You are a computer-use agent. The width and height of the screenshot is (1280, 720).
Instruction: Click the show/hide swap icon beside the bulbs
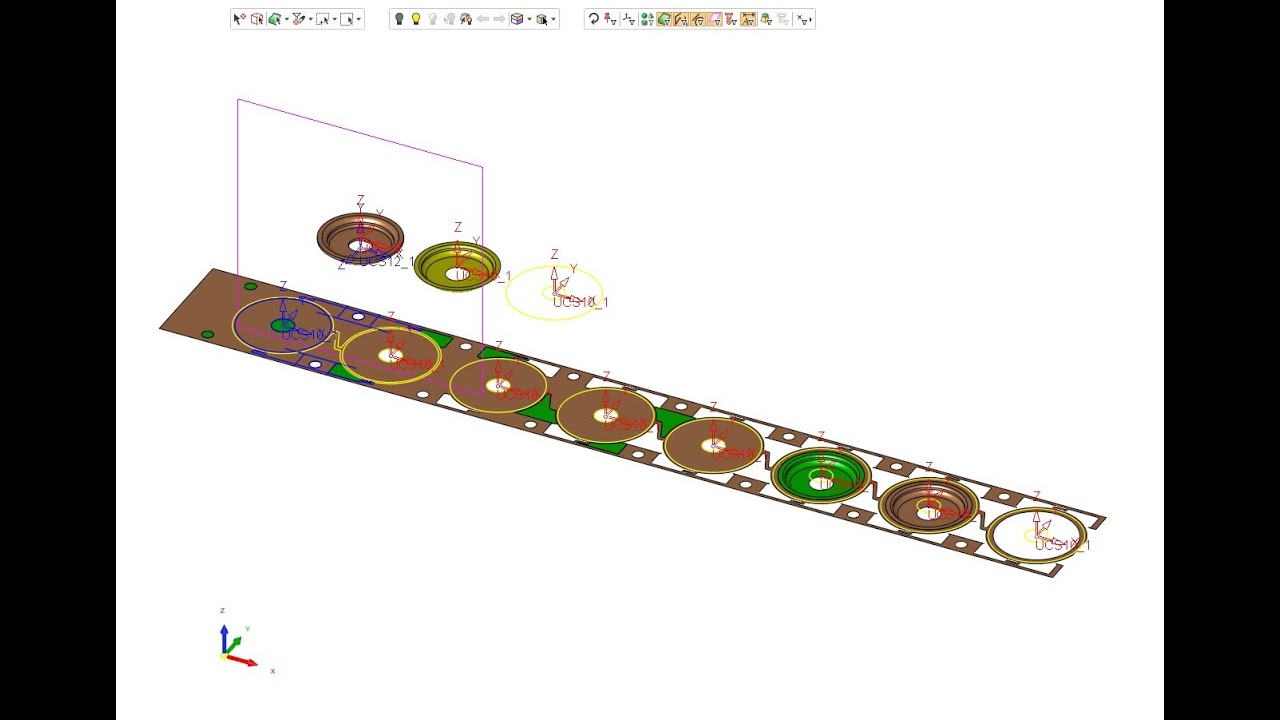(466, 19)
